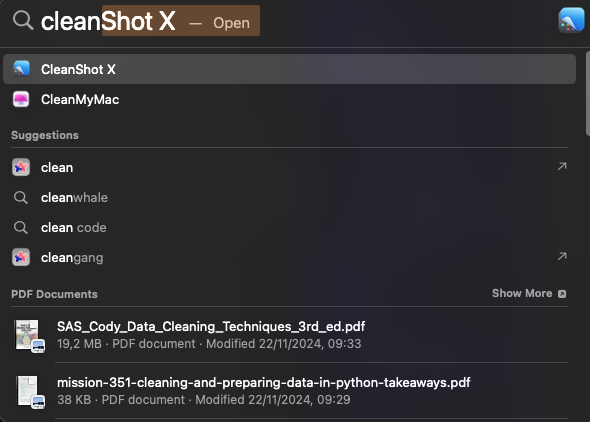This screenshot has height=422, width=590.
Task: Click the Arc browser icon beside 'clean'
Action: [x=21, y=167]
